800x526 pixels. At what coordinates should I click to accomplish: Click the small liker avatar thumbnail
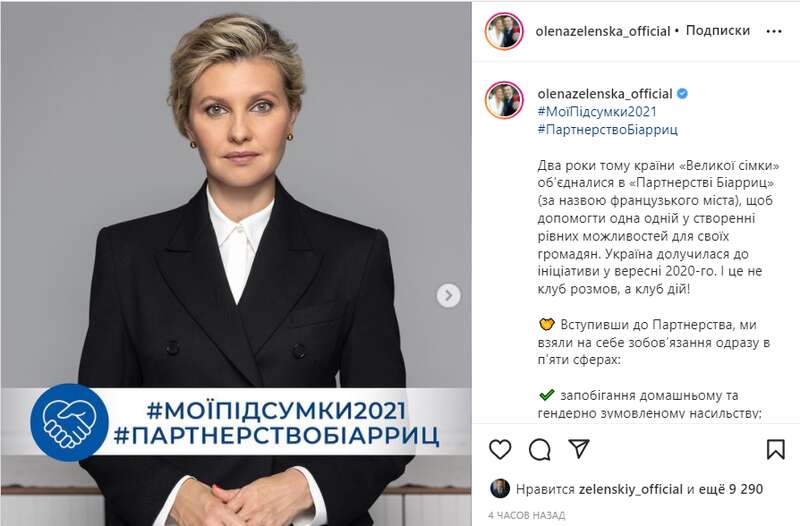(499, 489)
